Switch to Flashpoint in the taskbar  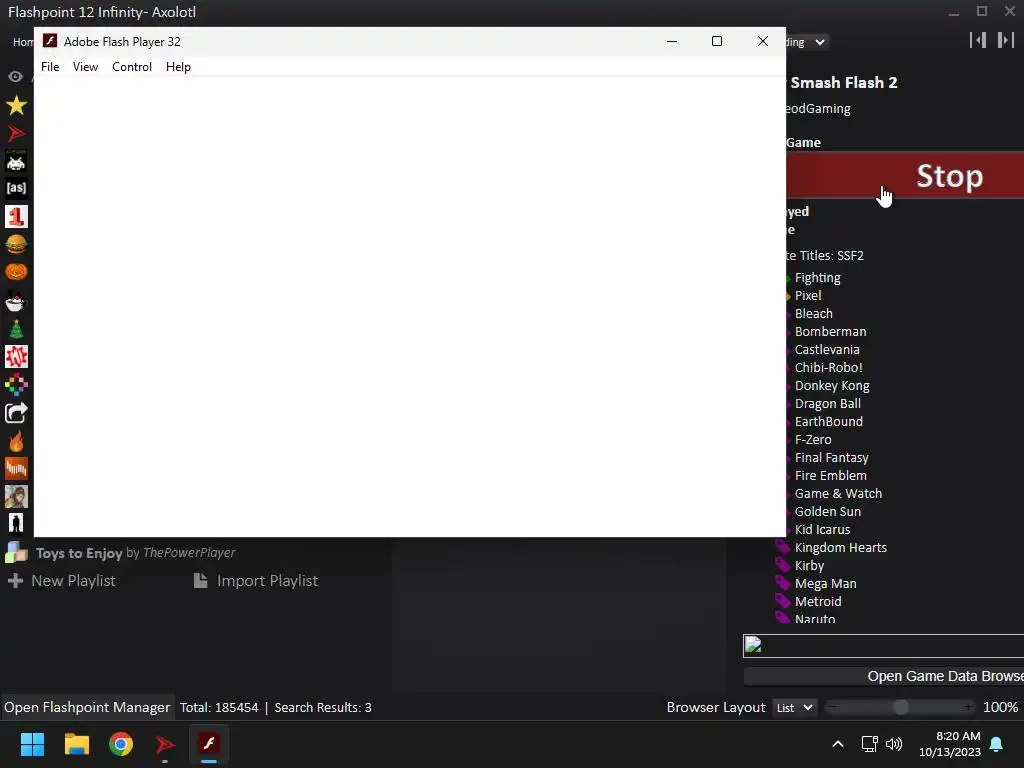[165, 744]
